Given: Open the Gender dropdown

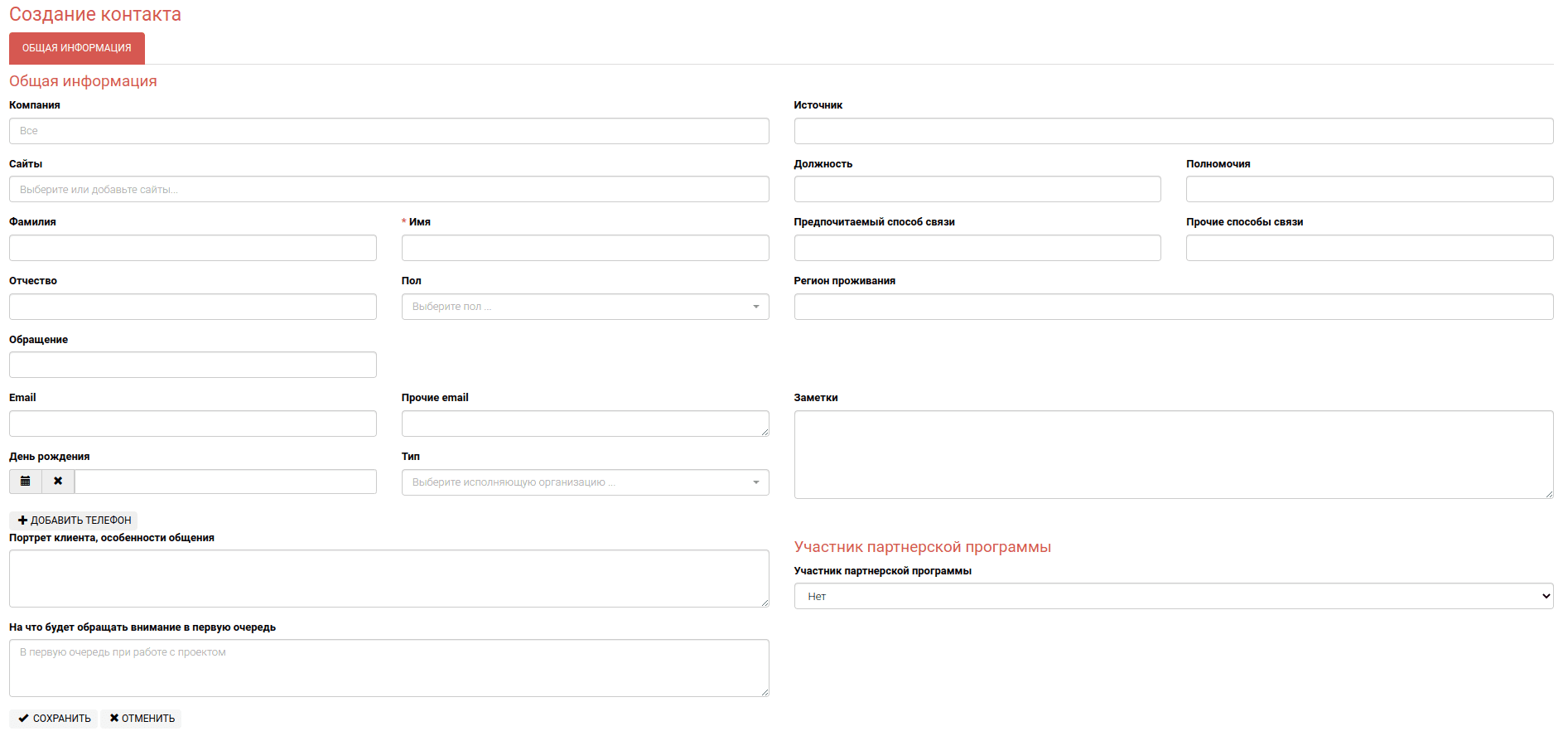Looking at the screenshot, I should 585,307.
